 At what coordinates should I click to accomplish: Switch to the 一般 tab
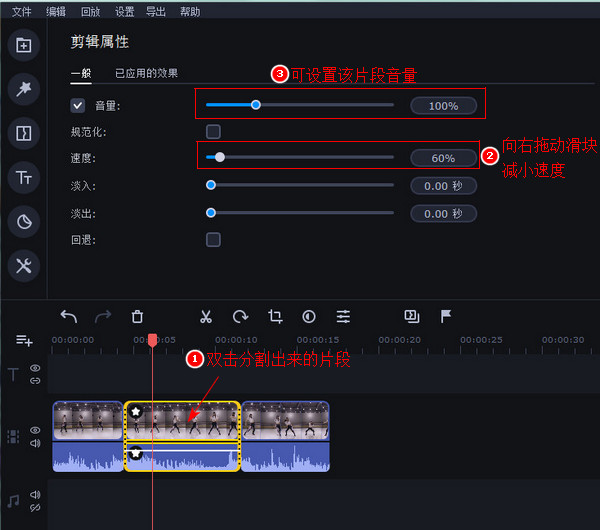81,73
